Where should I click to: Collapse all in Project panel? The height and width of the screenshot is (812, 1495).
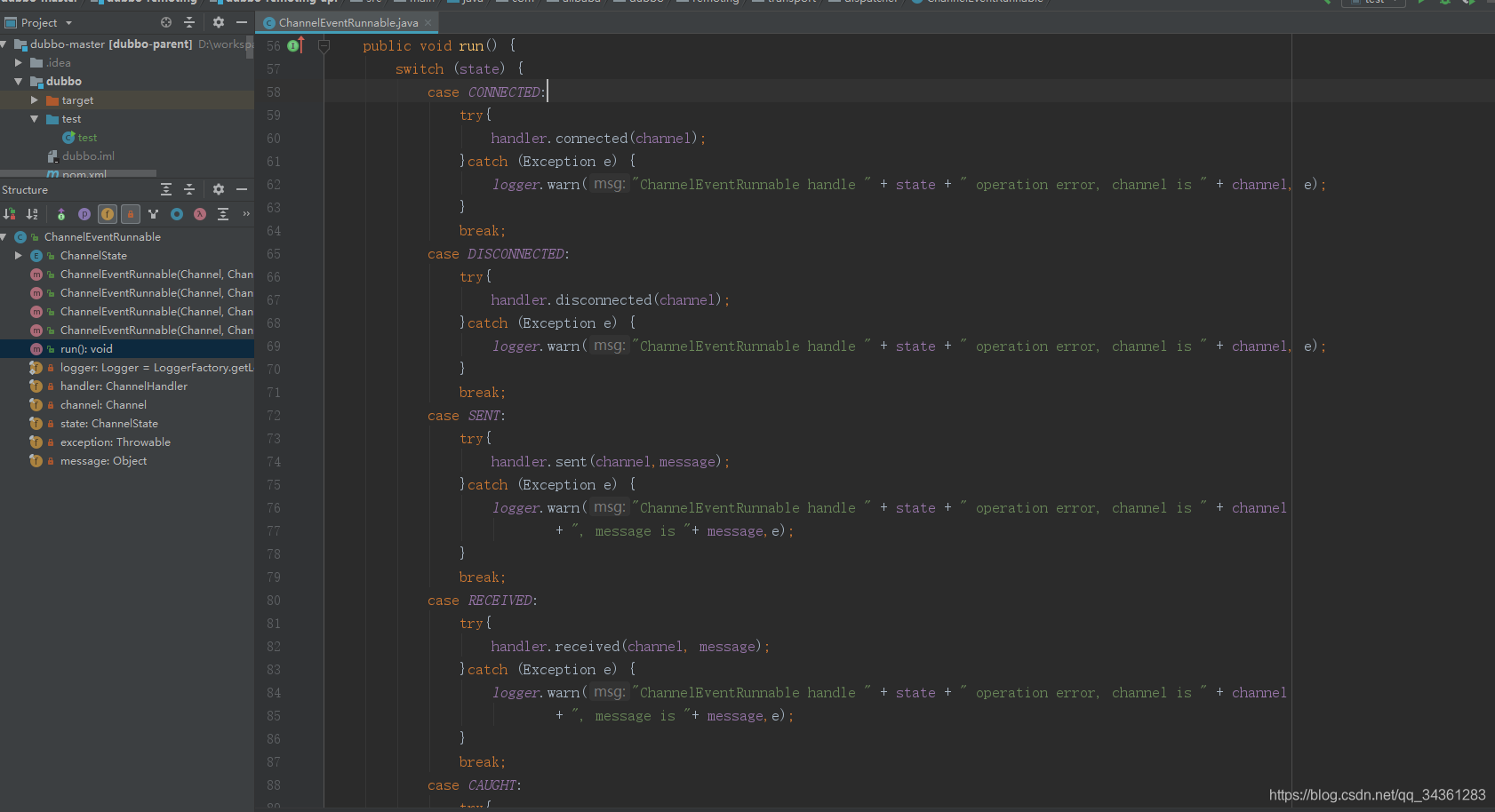(x=188, y=22)
